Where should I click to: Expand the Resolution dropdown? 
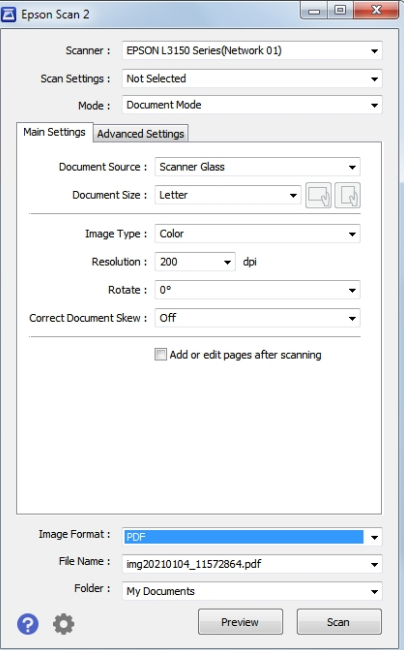pyautogui.click(x=195, y=262)
